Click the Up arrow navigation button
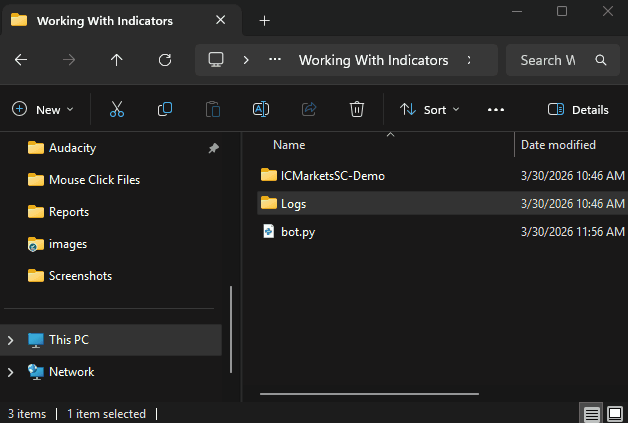The height and width of the screenshot is (423, 628). 117,60
